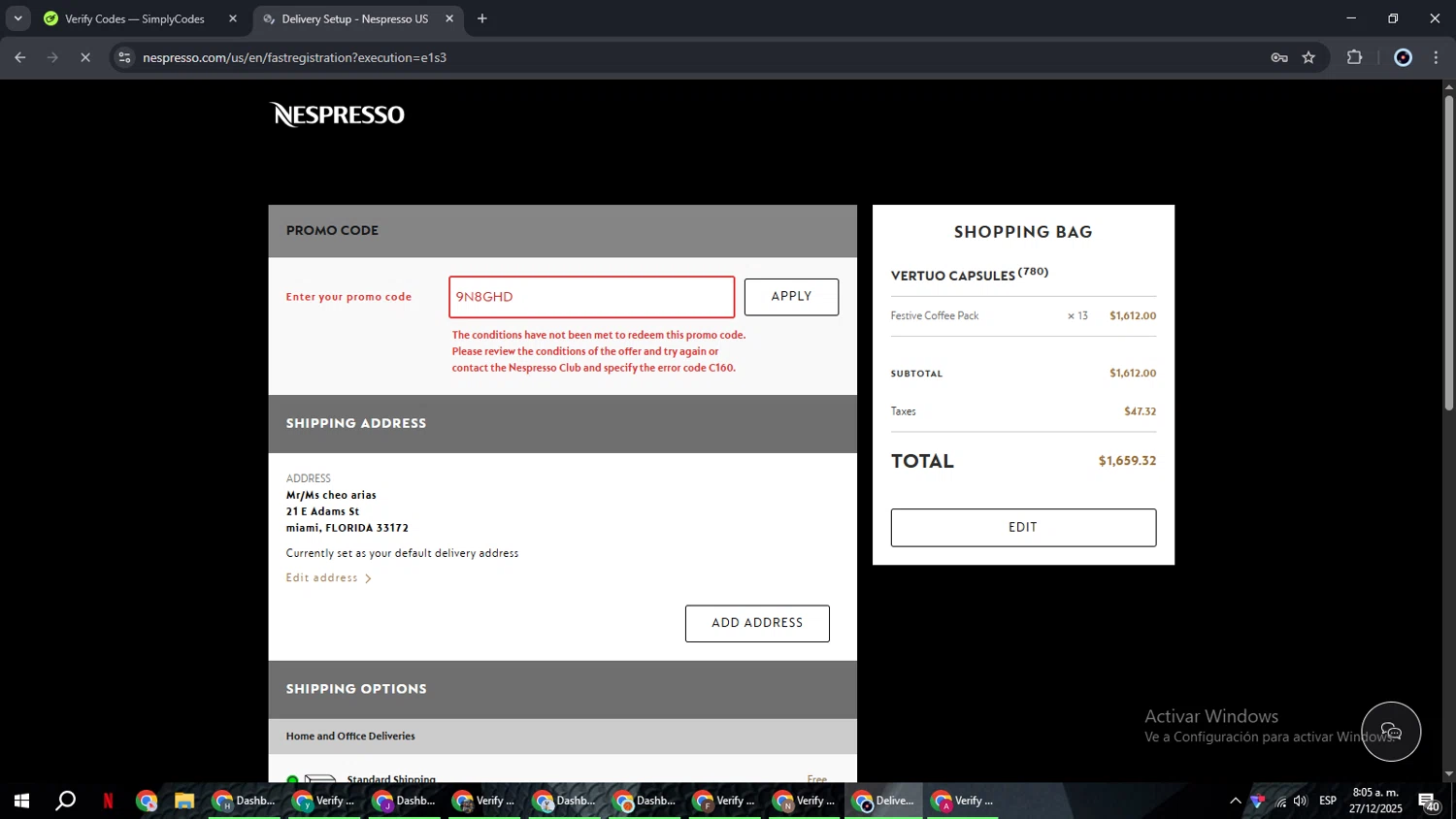Open the saved passwords key icon
The height and width of the screenshot is (819, 1456).
click(x=1279, y=57)
